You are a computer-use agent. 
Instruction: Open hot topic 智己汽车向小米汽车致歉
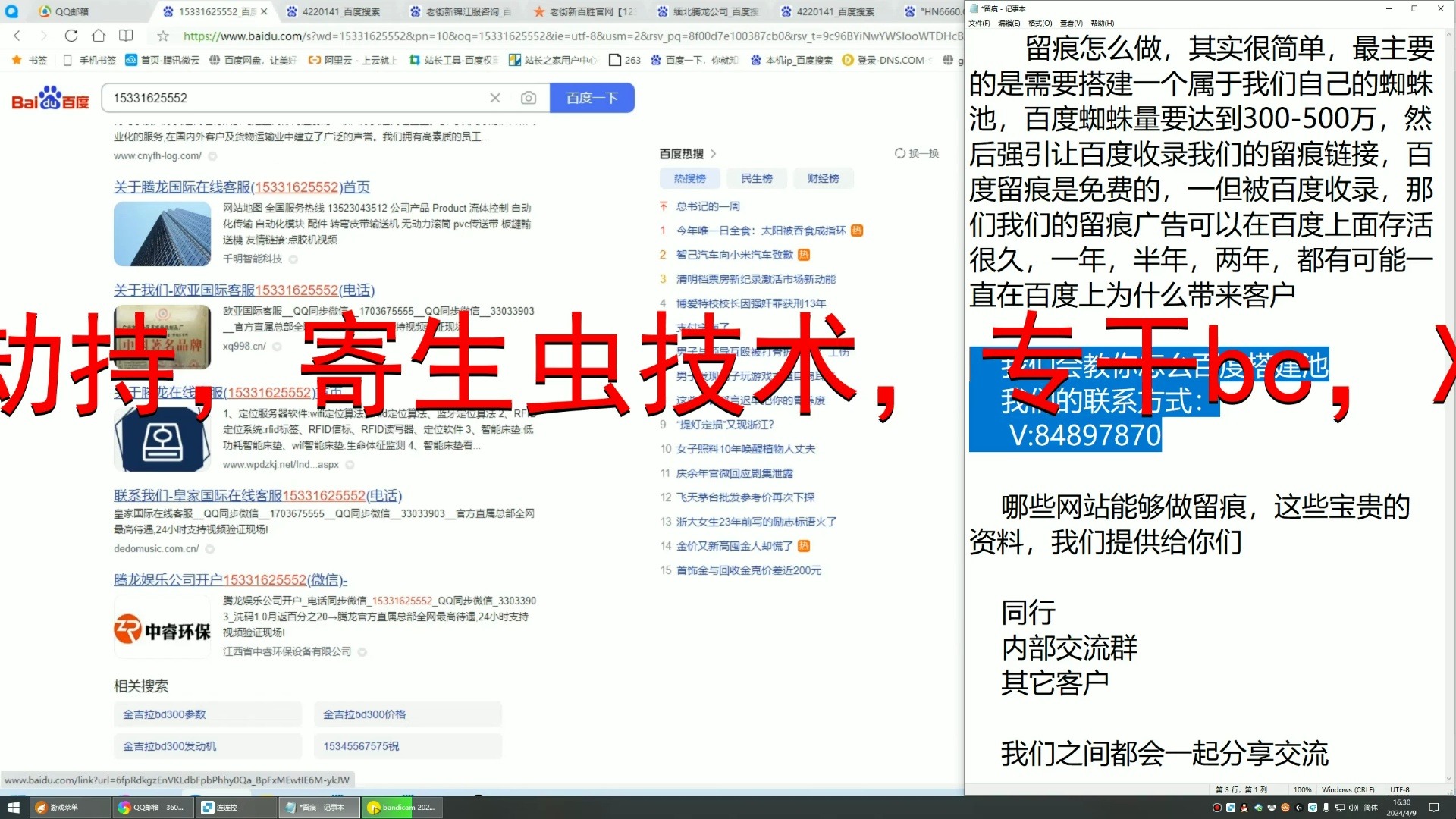pos(734,255)
